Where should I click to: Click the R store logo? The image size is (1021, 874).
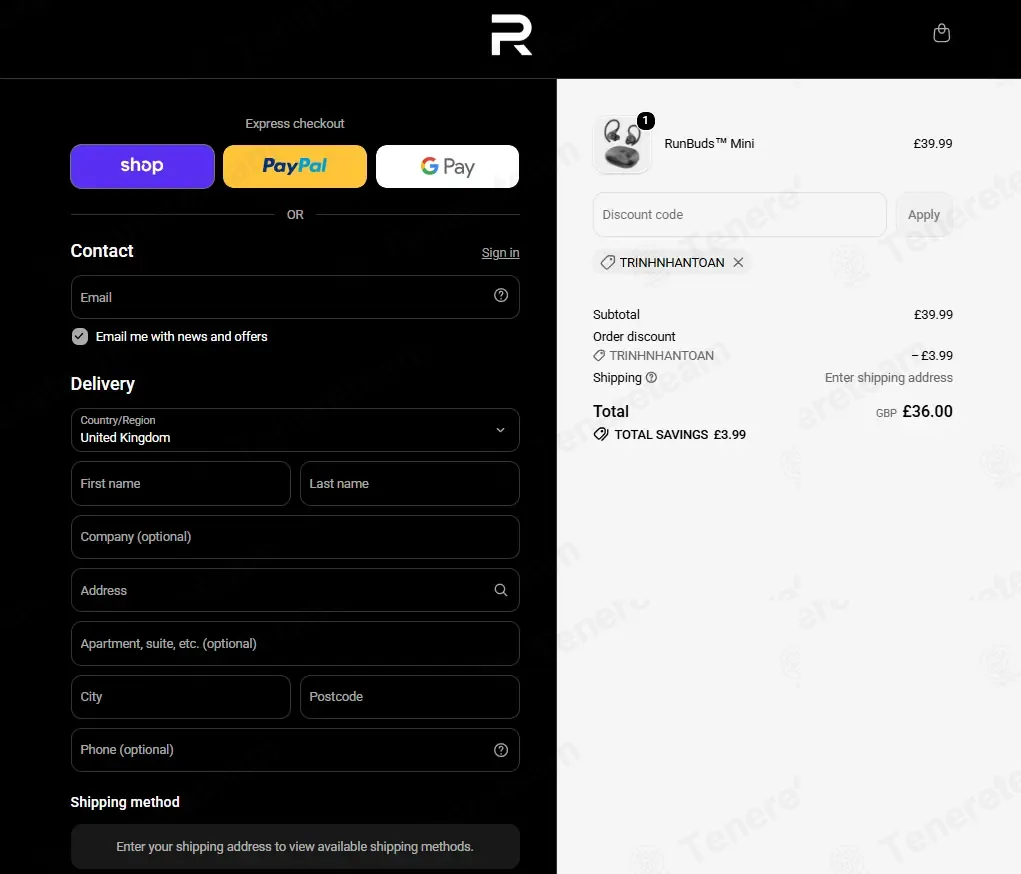[511, 35]
